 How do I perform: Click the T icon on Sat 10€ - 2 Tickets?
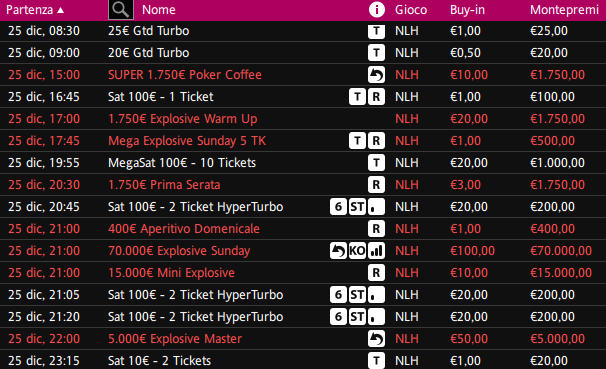(x=376, y=361)
